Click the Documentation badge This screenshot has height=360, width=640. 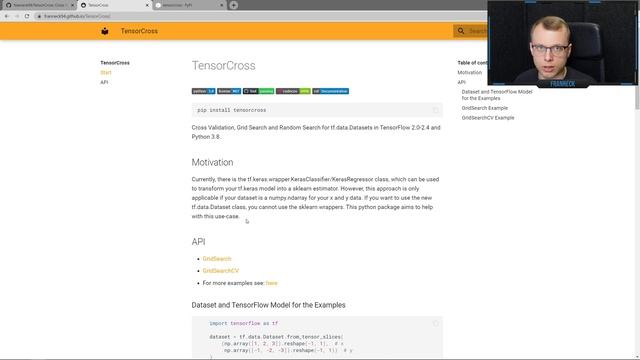[331, 91]
